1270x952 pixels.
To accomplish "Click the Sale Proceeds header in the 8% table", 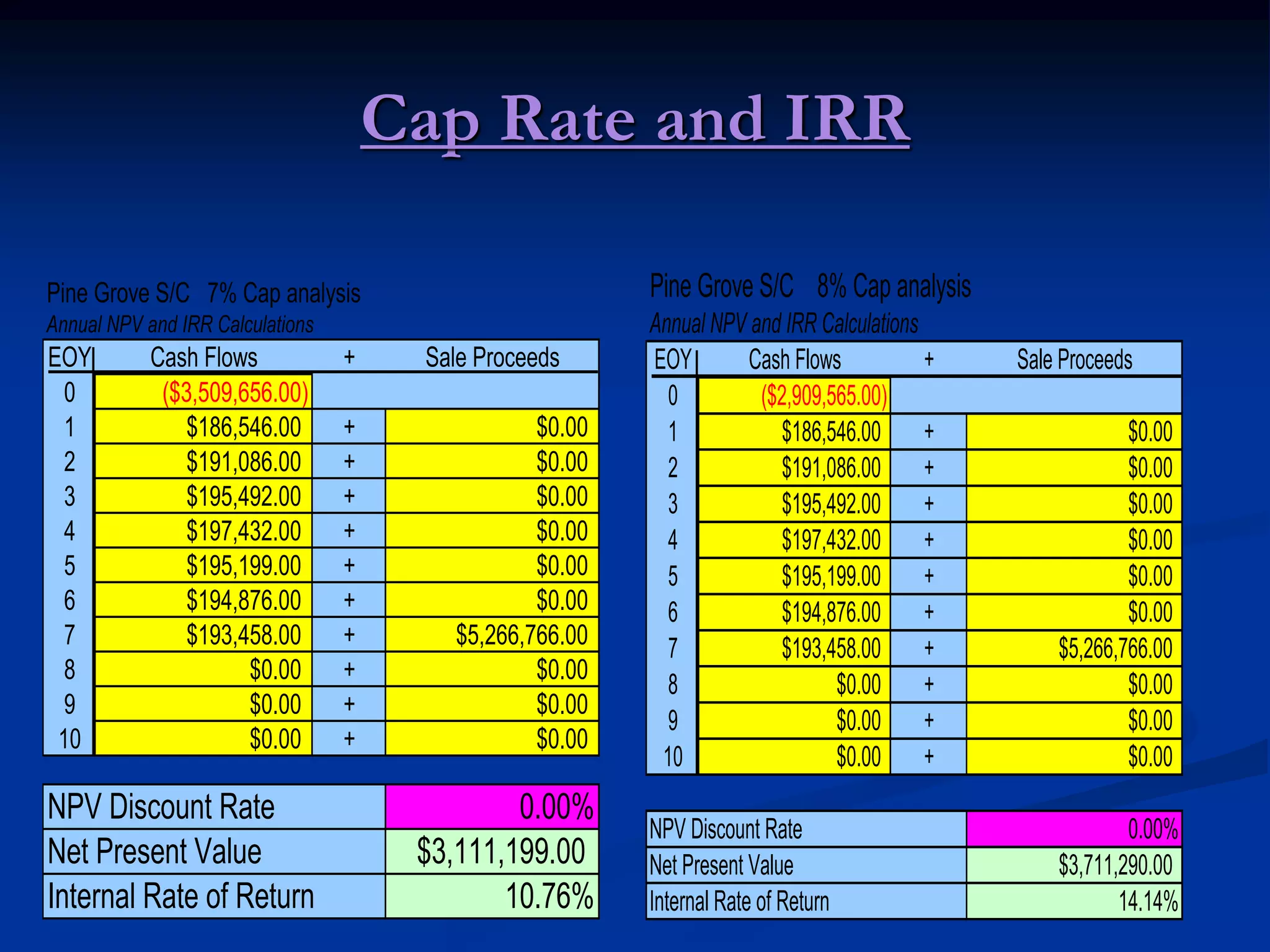I will pos(1075,359).
